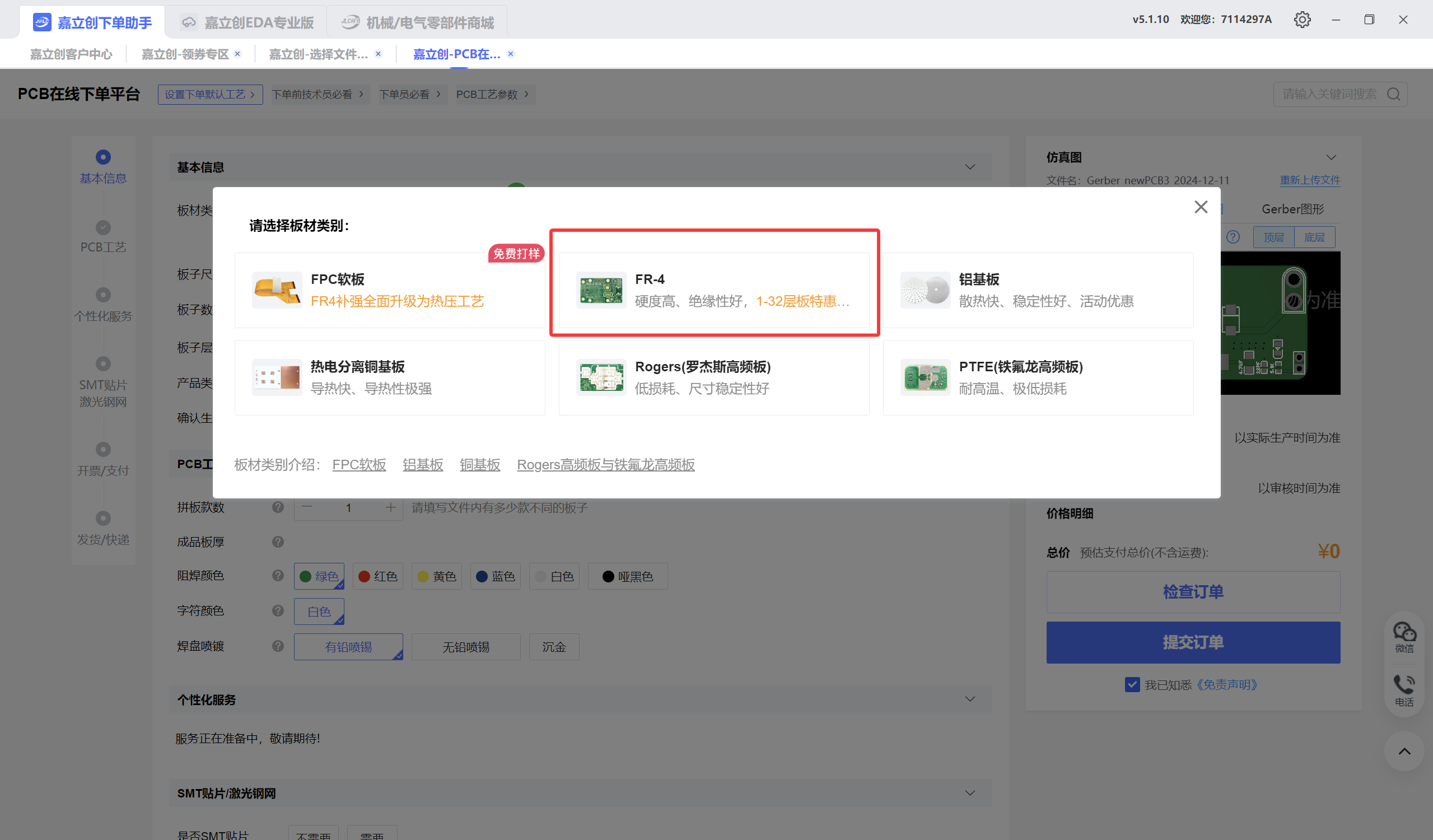Choose 沉金 pad finish
The width and height of the screenshot is (1433, 840).
pyautogui.click(x=554, y=647)
